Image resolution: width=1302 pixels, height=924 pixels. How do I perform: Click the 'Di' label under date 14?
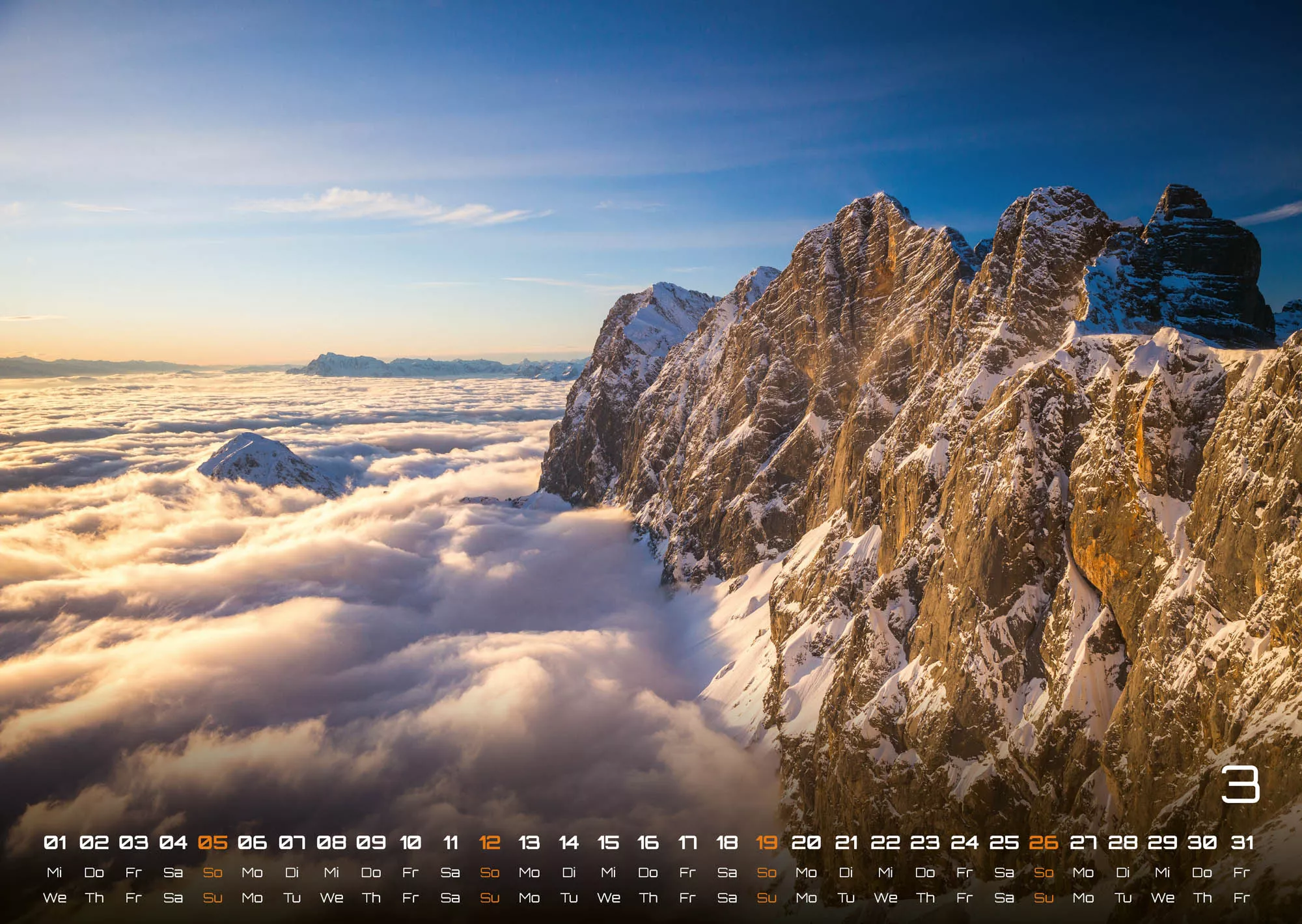(x=569, y=873)
